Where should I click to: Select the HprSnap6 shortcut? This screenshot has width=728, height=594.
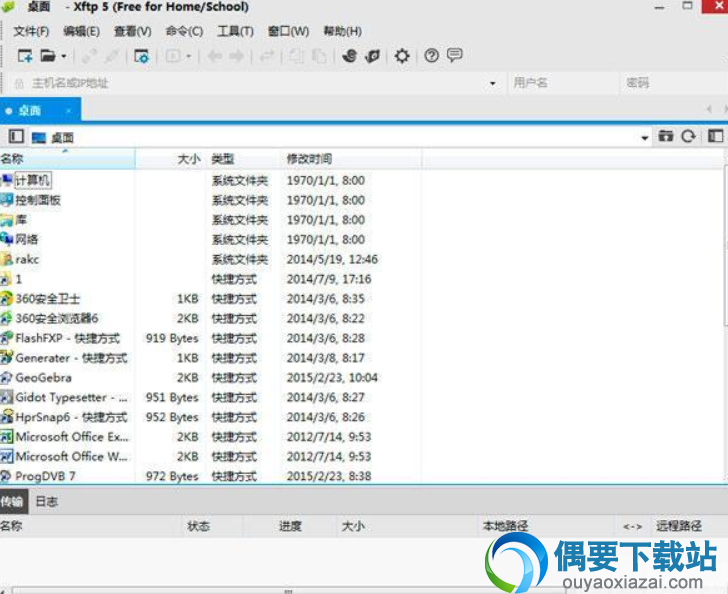71,417
